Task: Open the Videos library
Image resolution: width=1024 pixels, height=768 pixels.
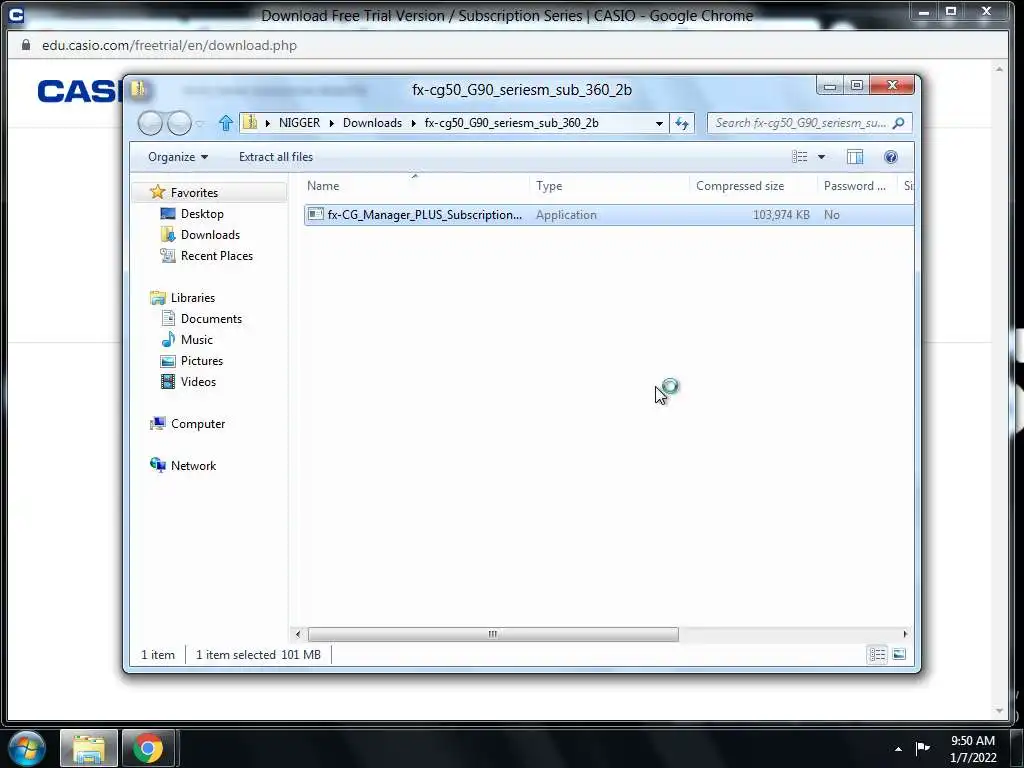Action: [198, 382]
